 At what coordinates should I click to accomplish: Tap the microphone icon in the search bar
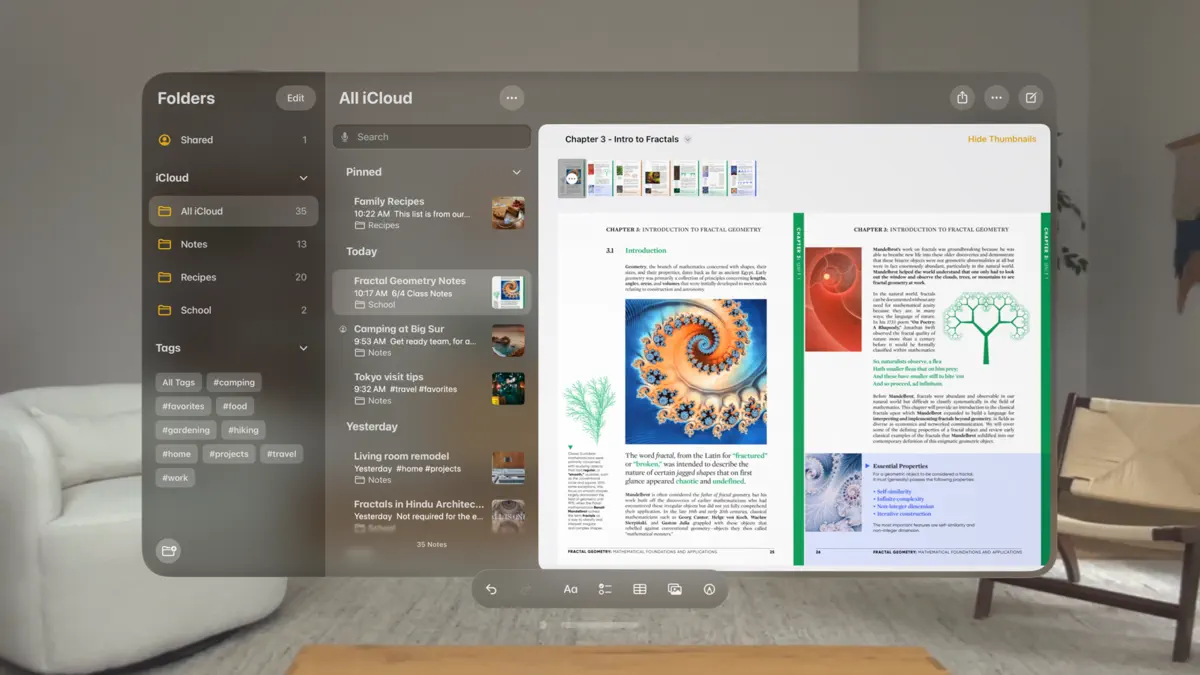click(347, 136)
